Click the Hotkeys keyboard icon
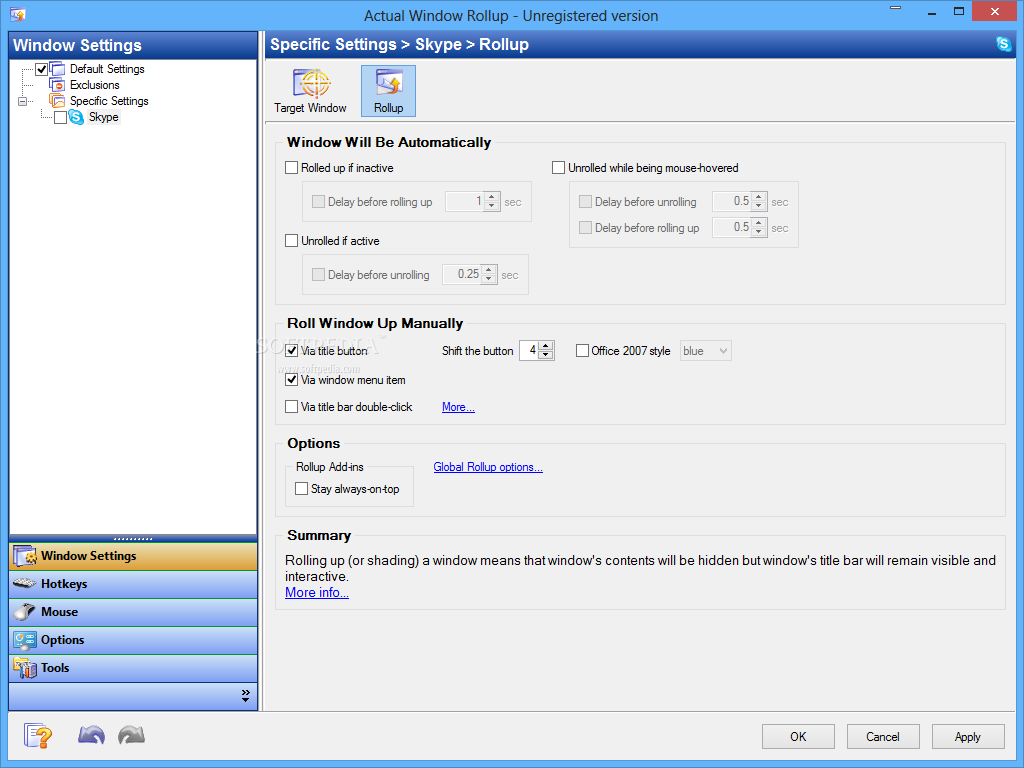 24,583
